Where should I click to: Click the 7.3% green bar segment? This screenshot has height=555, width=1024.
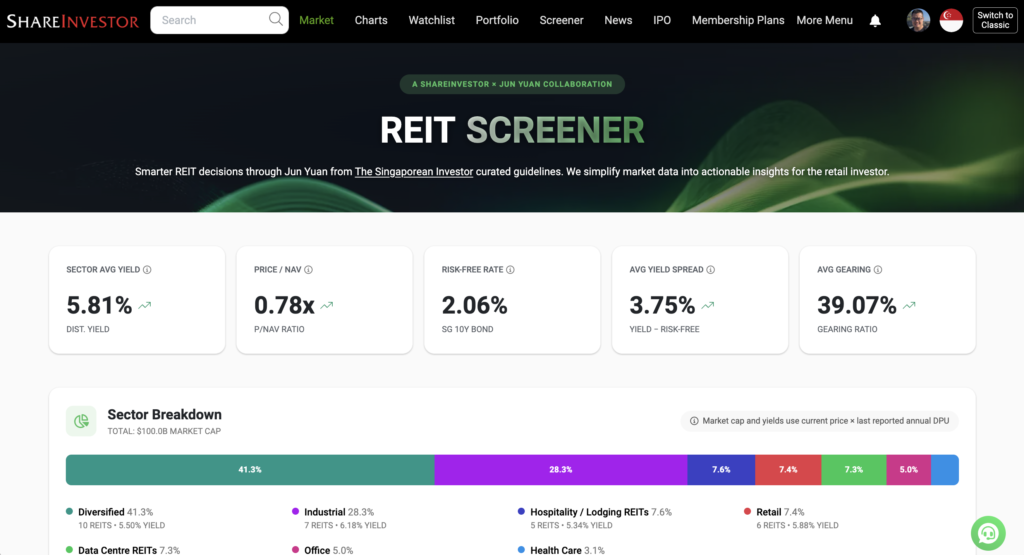click(x=854, y=470)
